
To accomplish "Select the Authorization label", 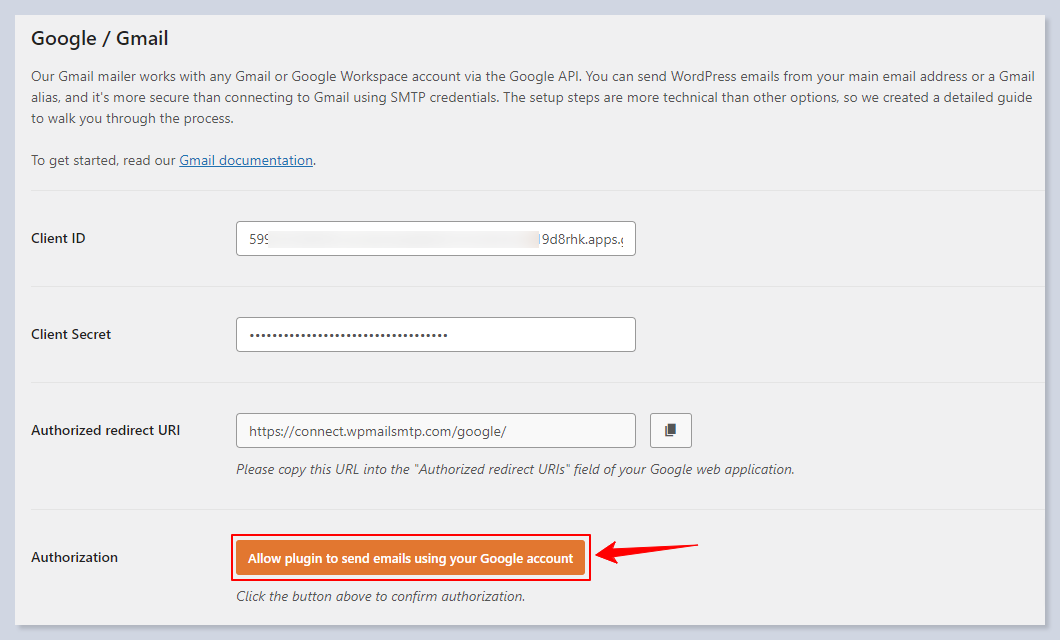I will click(74, 558).
